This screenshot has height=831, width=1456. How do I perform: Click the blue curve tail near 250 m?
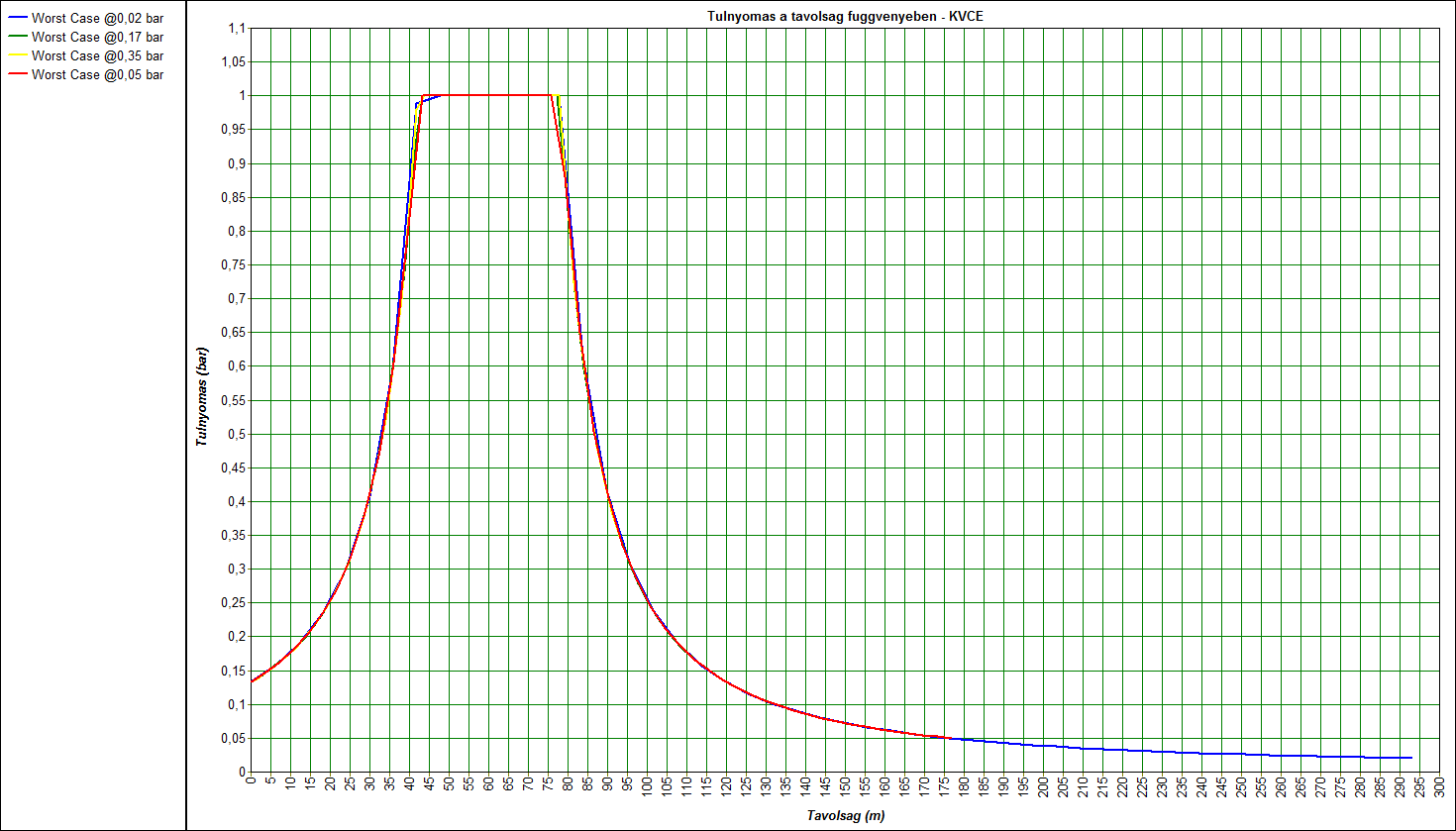pyautogui.click(x=1241, y=754)
